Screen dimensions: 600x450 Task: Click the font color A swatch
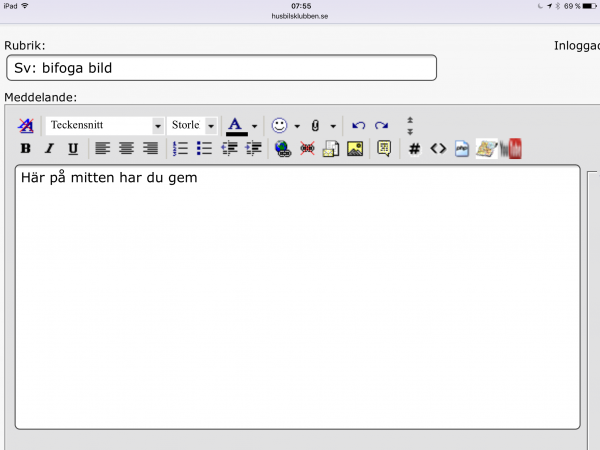(236, 125)
